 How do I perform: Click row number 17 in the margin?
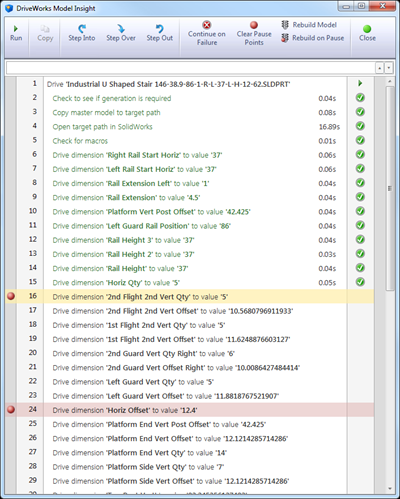[33, 310]
